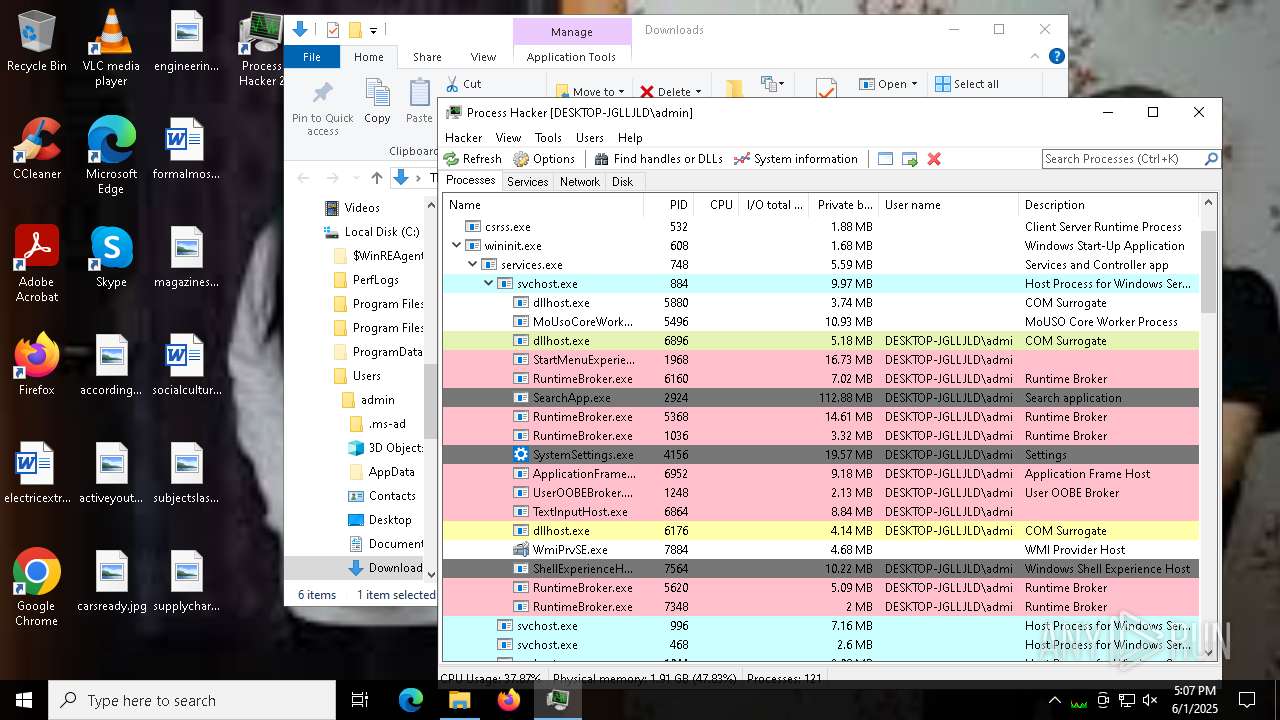1280x720 pixels.
Task: Select SearchApp.exe process row
Action: (821, 398)
